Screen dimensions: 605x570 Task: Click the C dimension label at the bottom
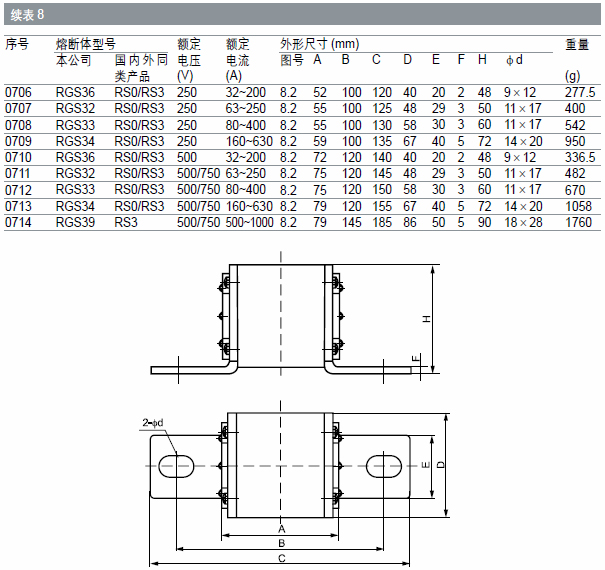click(x=282, y=558)
